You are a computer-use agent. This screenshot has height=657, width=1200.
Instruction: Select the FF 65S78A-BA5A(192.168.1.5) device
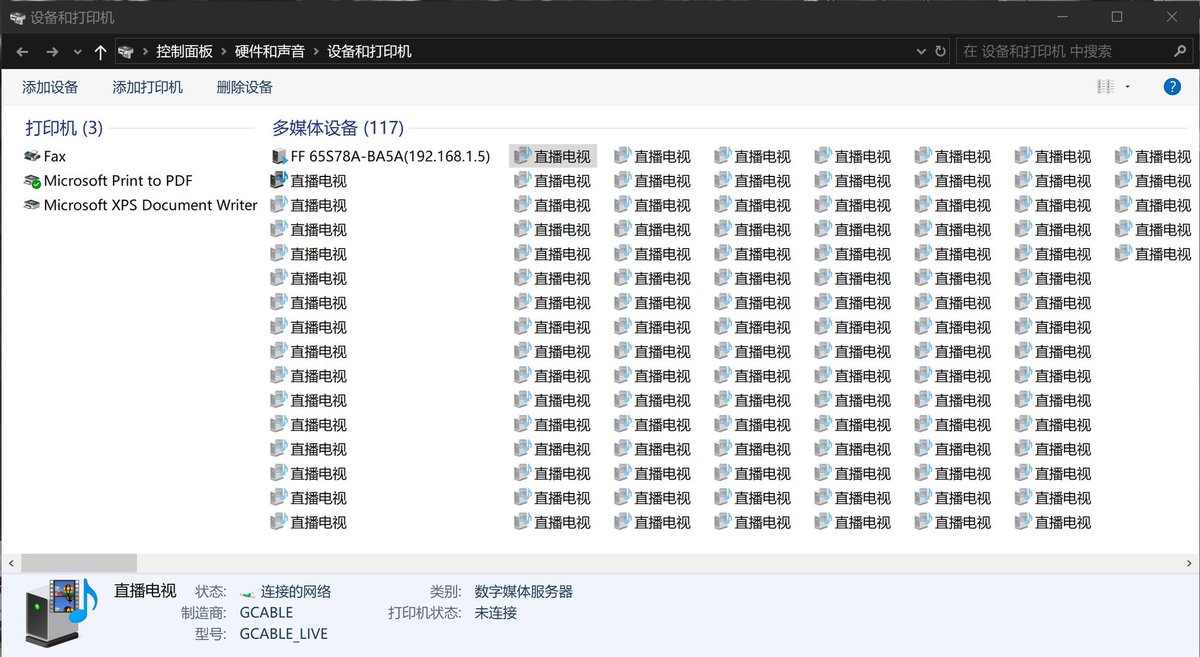[x=381, y=156]
